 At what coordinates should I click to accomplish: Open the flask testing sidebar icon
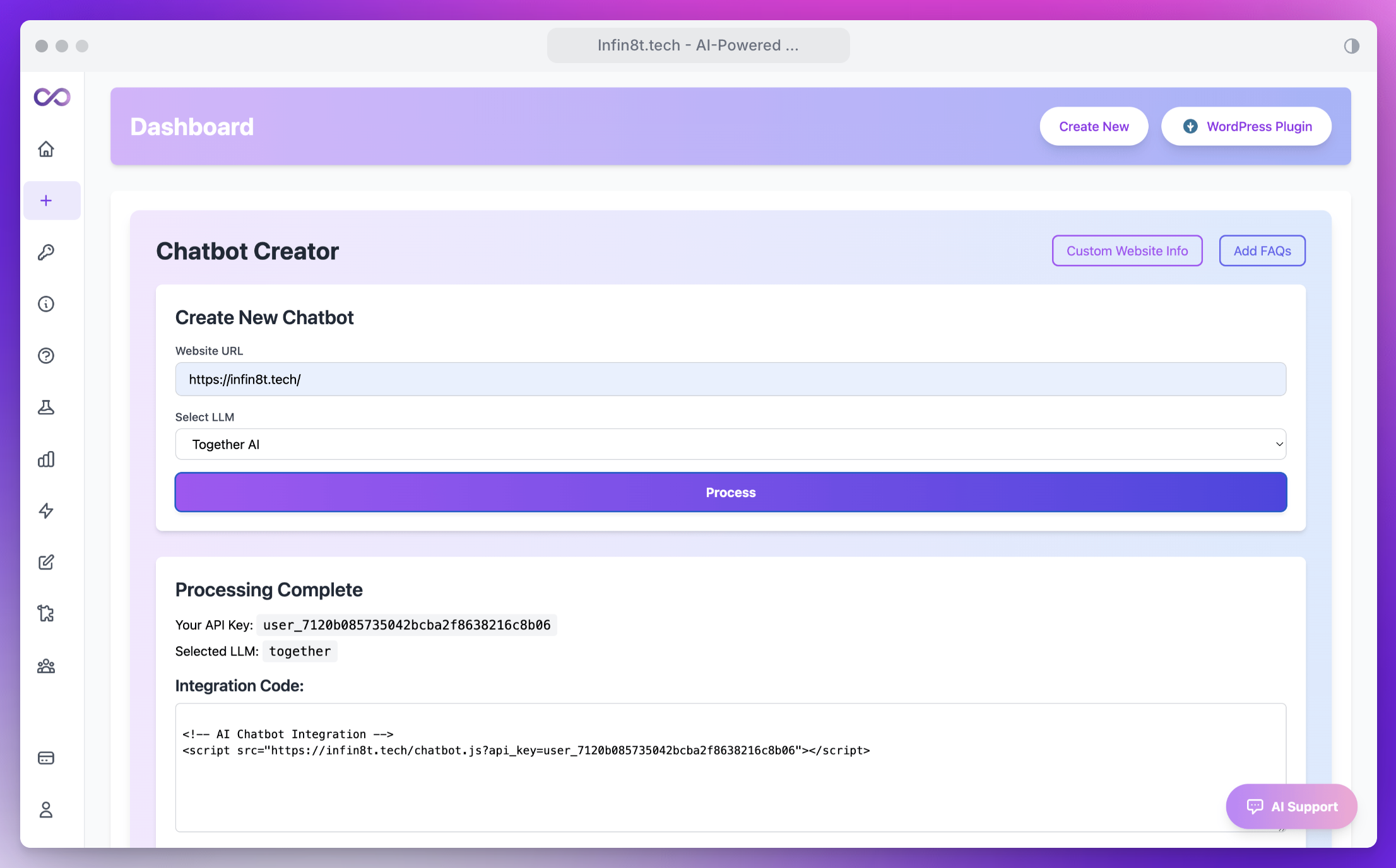coord(46,408)
